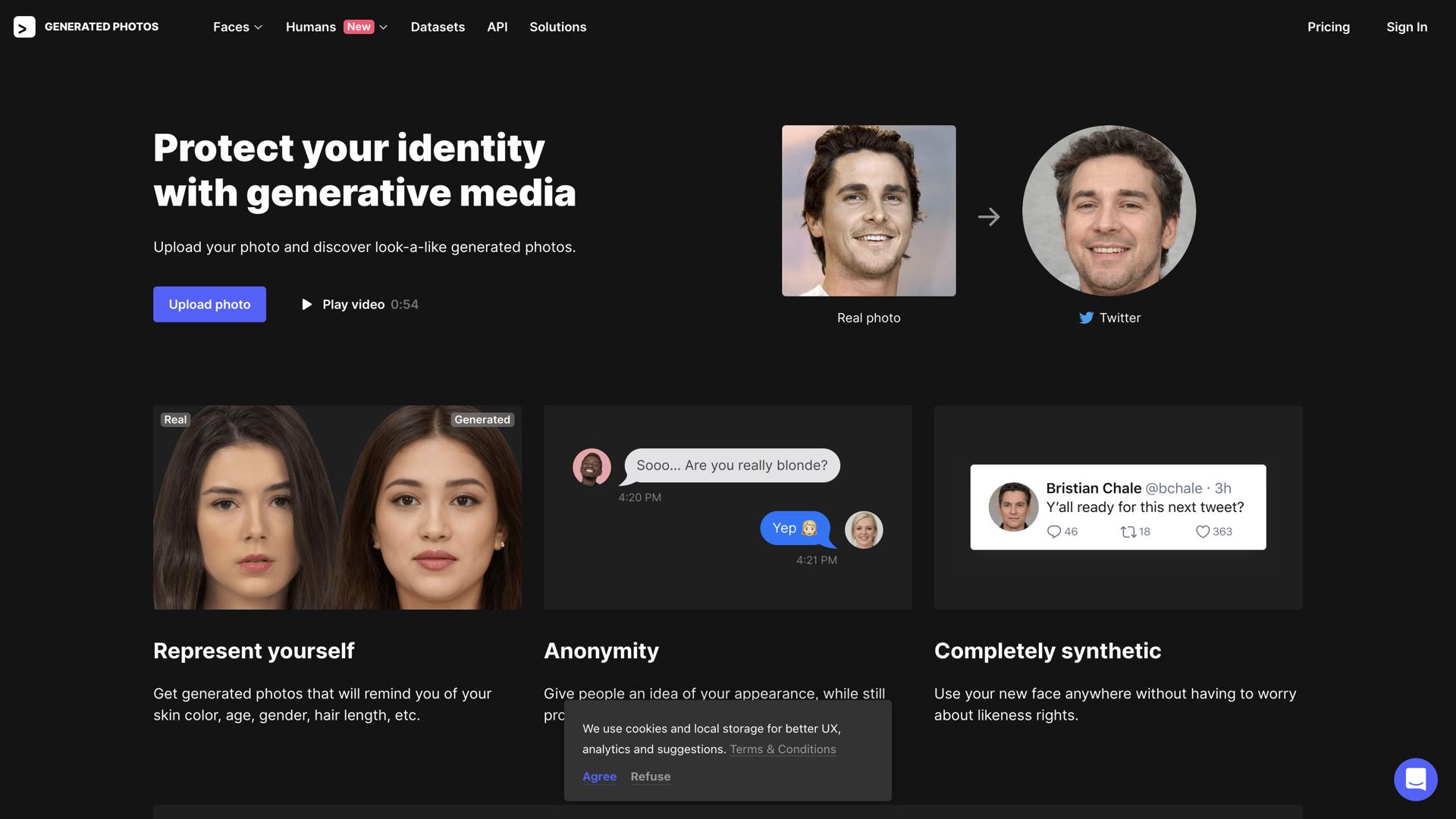Click the Twitter bird icon
Image resolution: width=1456 pixels, height=819 pixels.
tap(1084, 318)
